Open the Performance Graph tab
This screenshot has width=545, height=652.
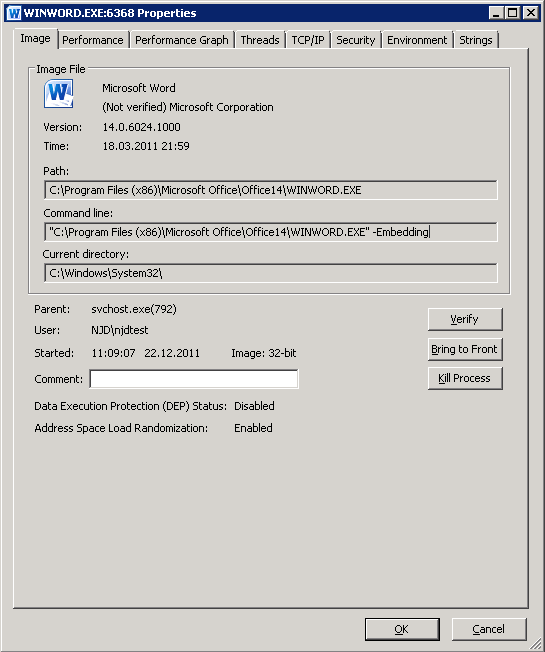click(182, 40)
